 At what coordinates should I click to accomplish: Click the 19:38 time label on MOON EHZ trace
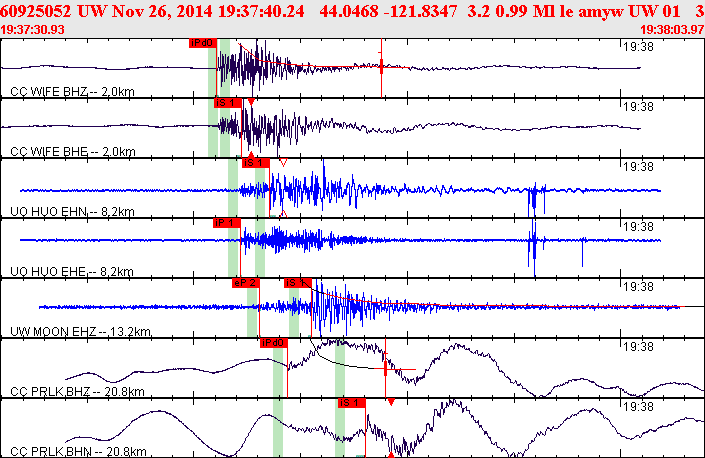coord(638,287)
